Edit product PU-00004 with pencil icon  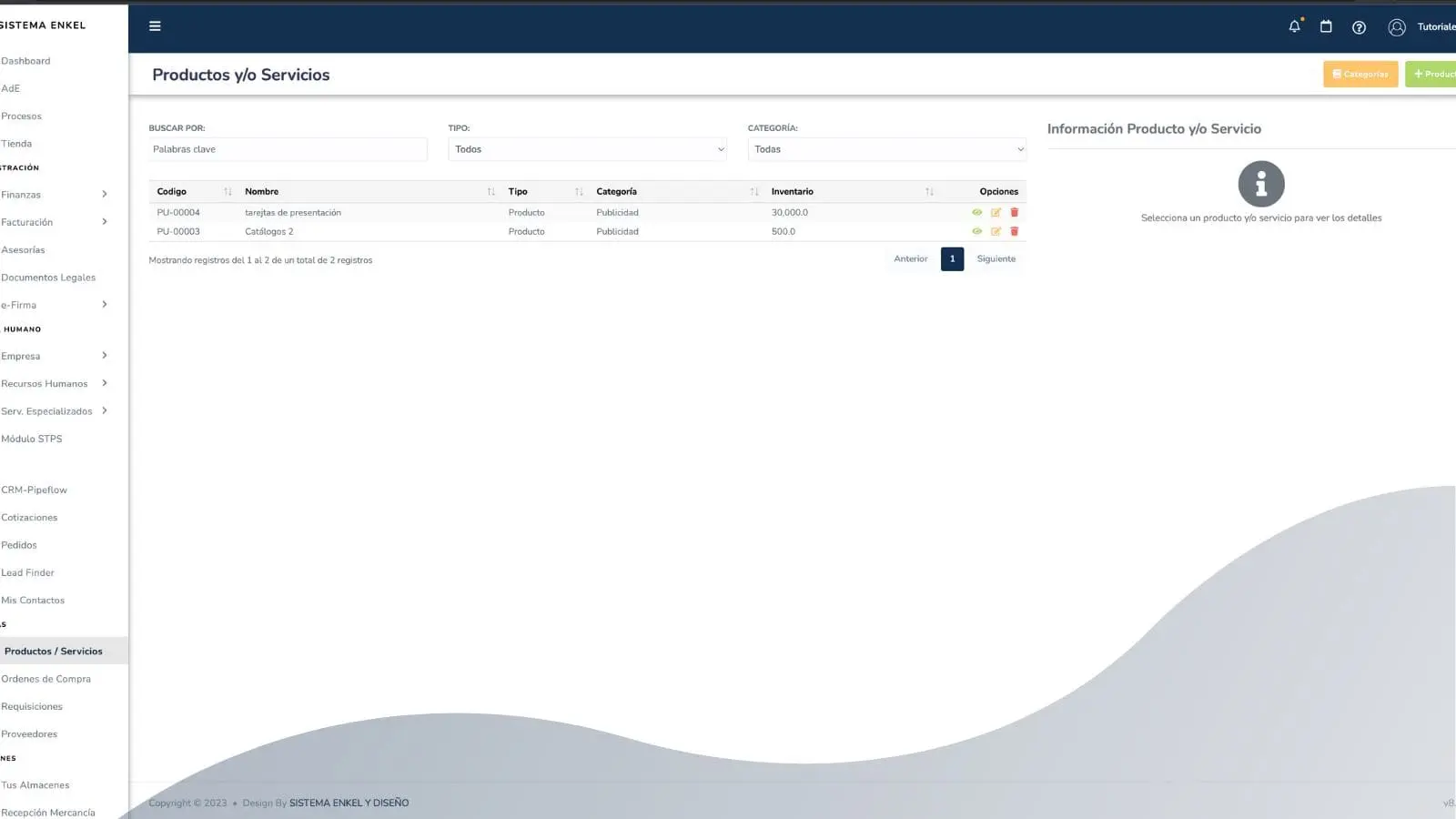996,213
